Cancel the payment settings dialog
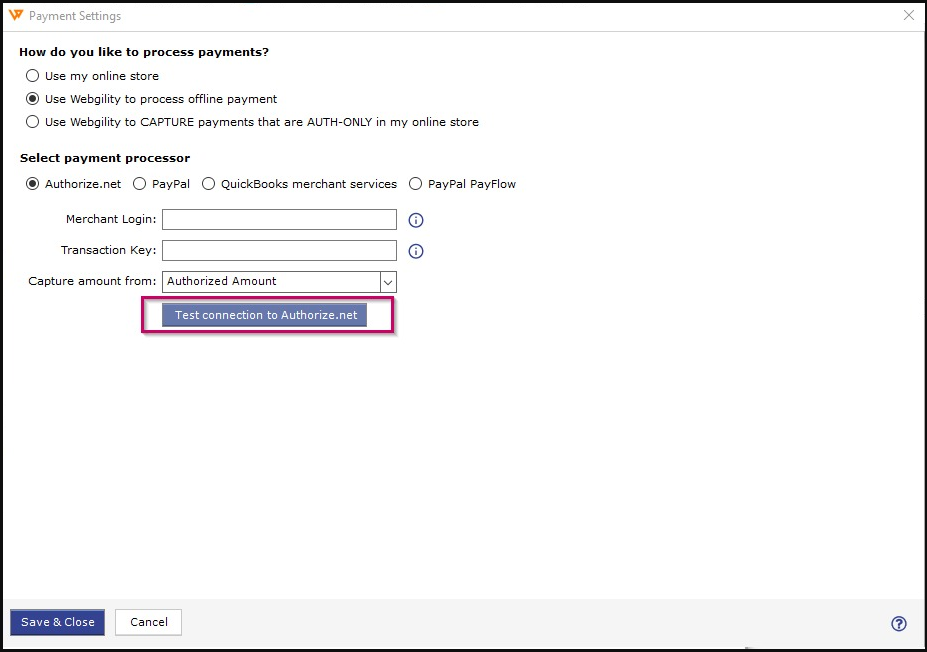Screen dimensions: 927x652 coord(148,622)
